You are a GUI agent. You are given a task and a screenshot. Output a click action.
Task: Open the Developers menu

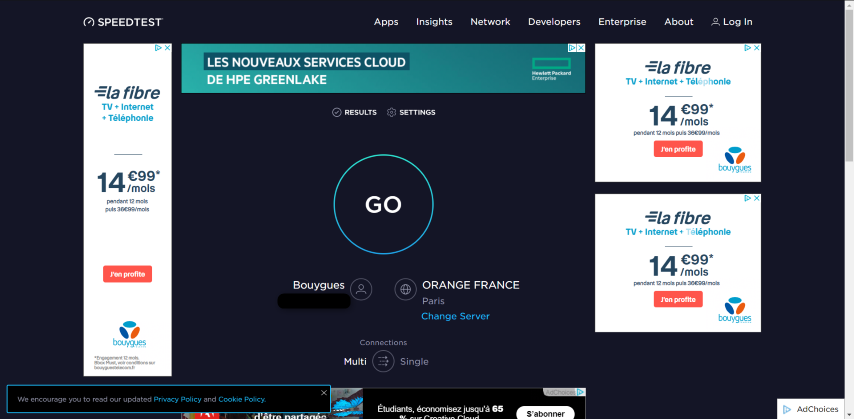(554, 22)
